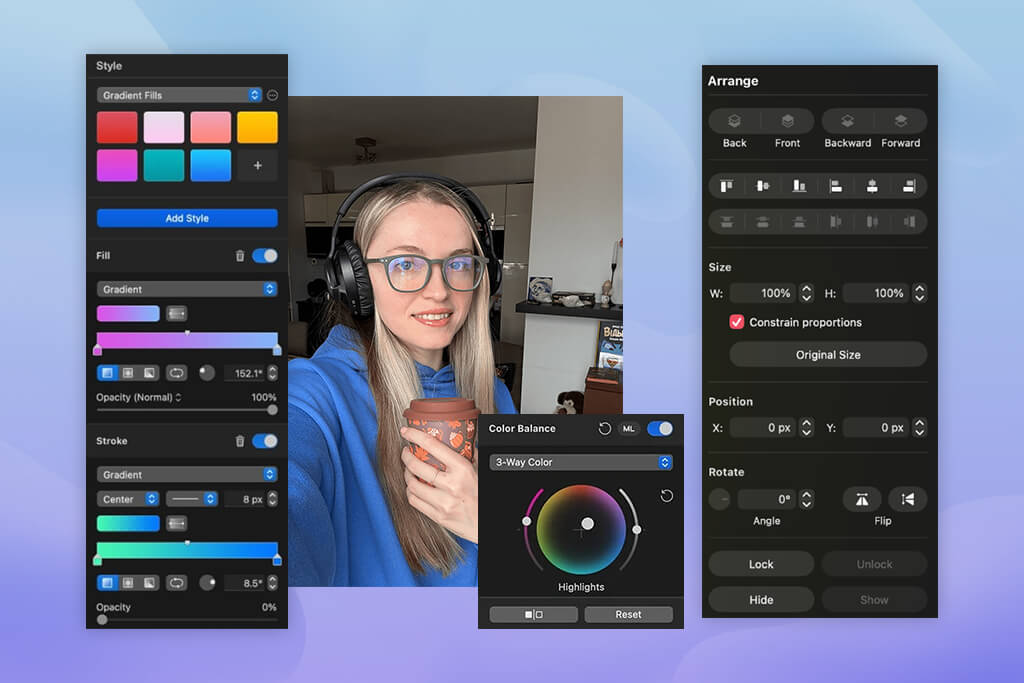Click the Highlights color wheel center point
1024x683 pixels.
click(587, 524)
